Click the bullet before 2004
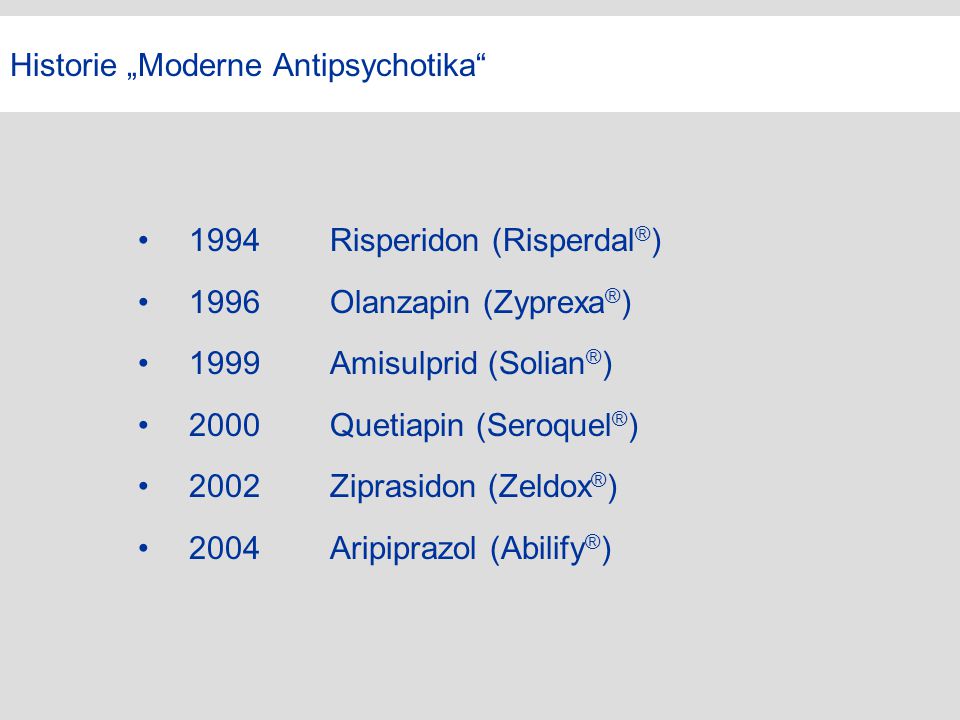This screenshot has height=720, width=960. coord(143,548)
